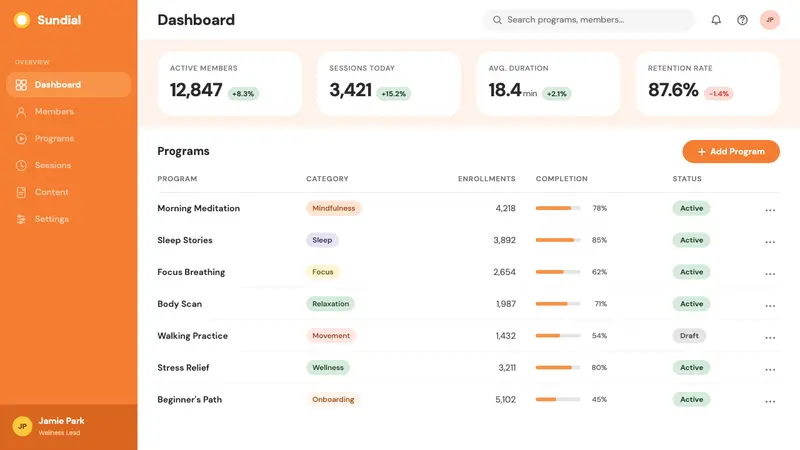Open the help question-mark icon
The height and width of the screenshot is (450, 800).
pos(742,20)
